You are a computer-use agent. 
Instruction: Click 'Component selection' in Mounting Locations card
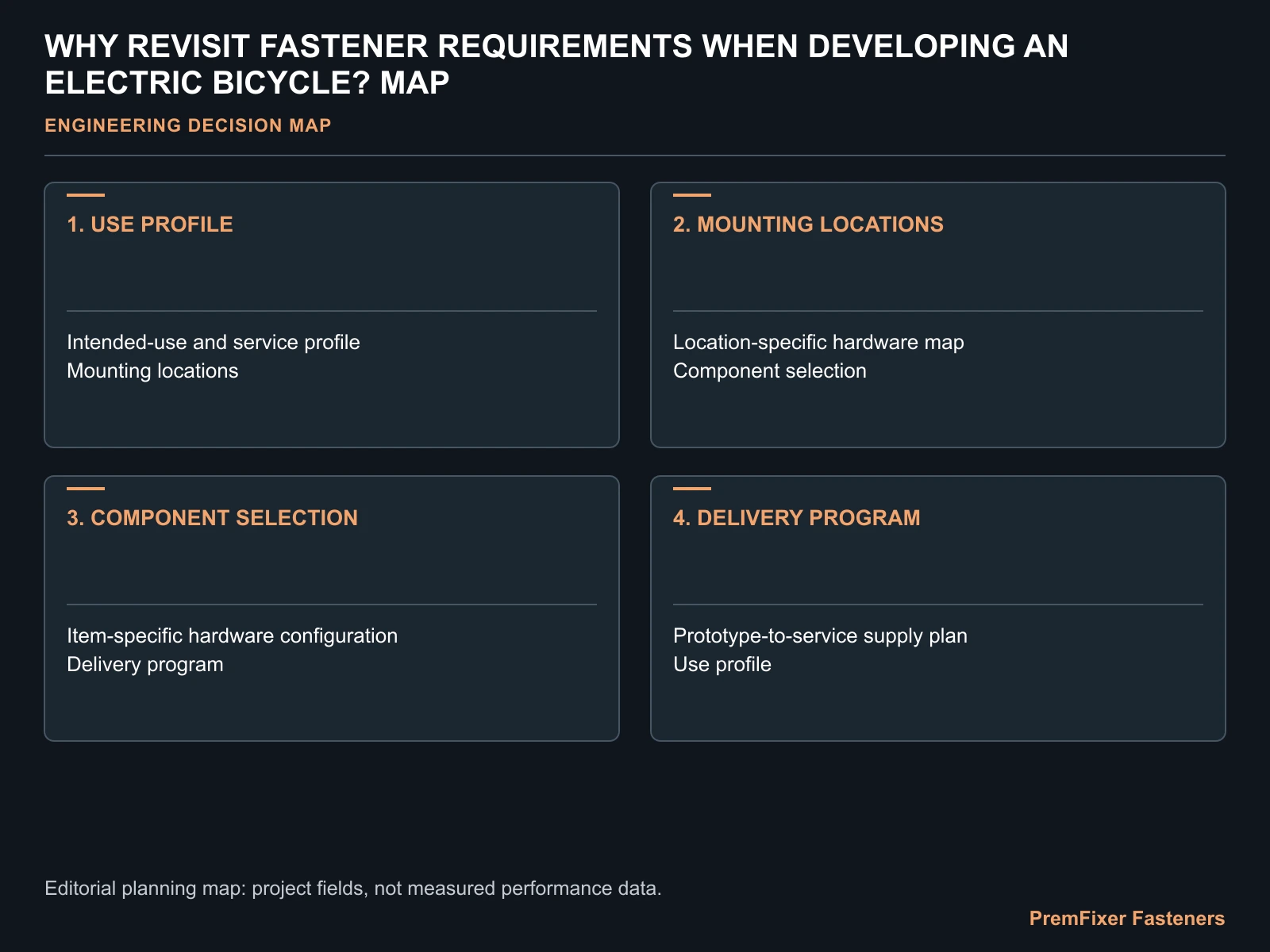[770, 371]
